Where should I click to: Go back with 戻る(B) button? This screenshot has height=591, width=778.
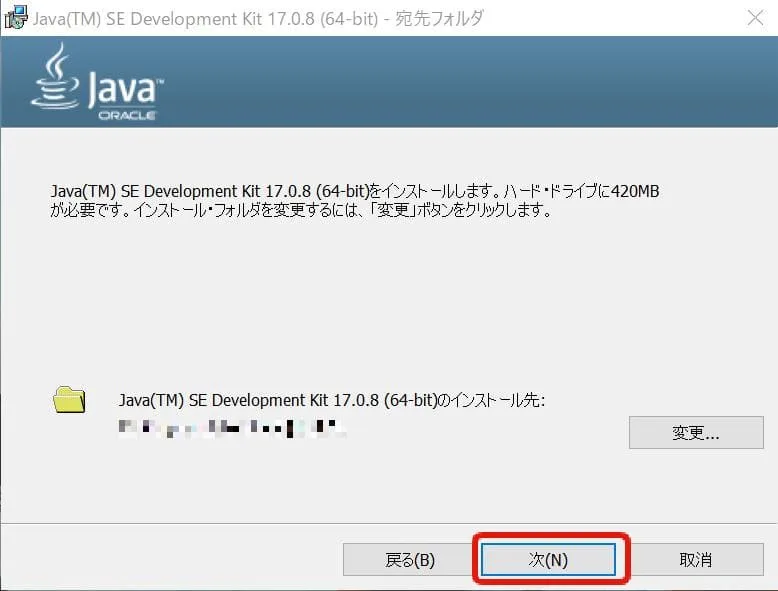pos(410,560)
